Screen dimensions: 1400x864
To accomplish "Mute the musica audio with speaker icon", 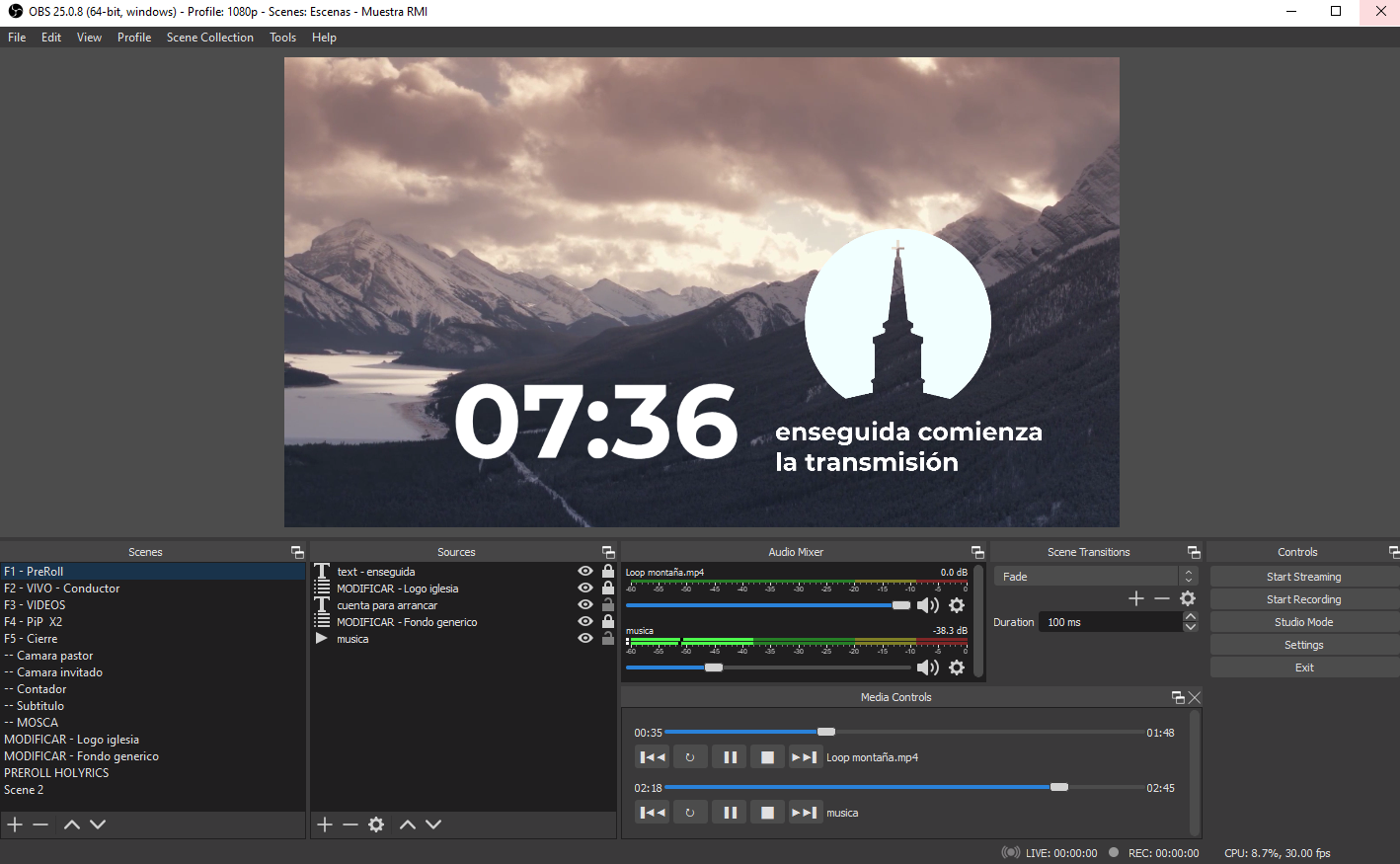I will tap(927, 668).
